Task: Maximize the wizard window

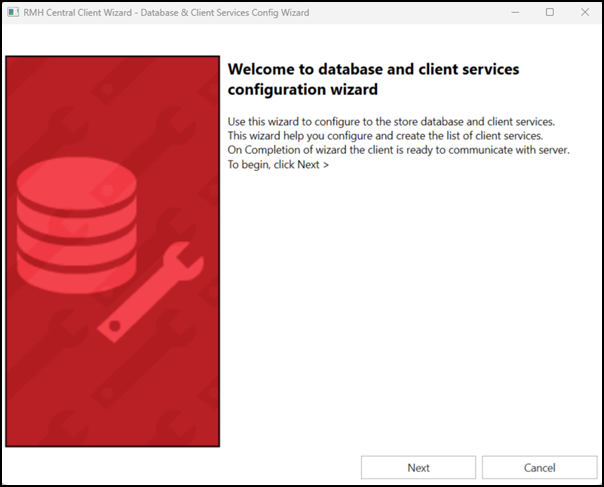Action: (550, 12)
